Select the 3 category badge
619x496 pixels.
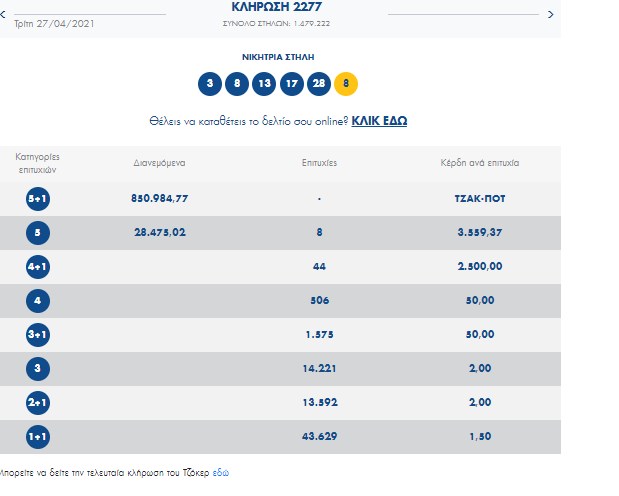39,369
